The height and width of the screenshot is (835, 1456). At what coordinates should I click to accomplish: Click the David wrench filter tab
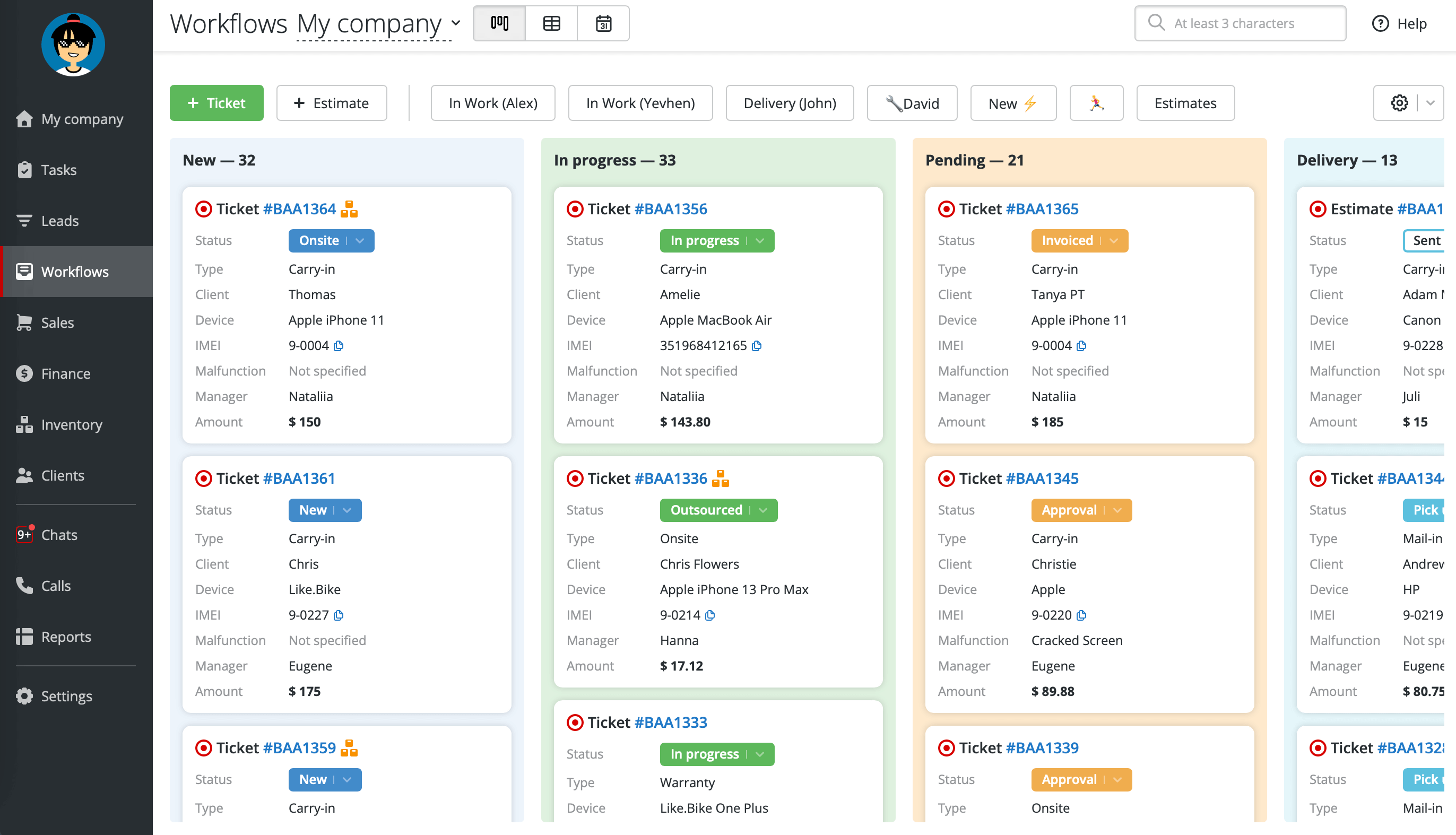click(911, 102)
